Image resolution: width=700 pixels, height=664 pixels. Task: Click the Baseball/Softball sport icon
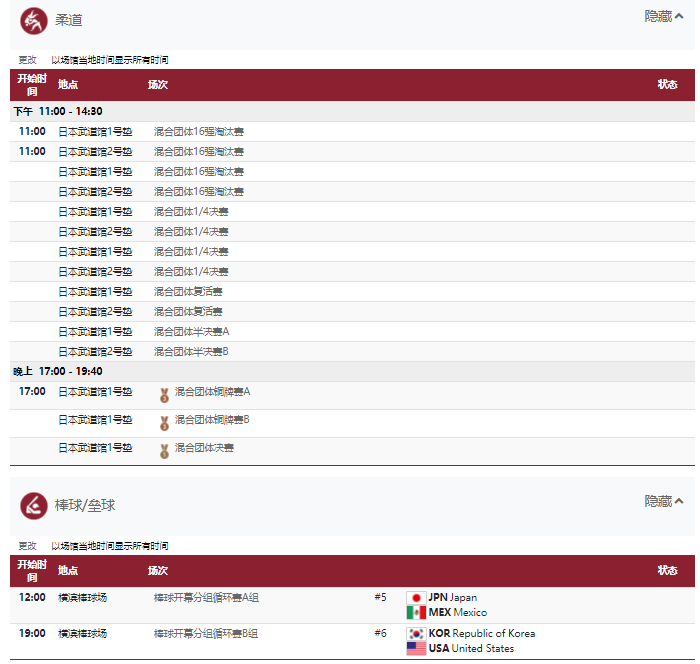pyautogui.click(x=33, y=506)
